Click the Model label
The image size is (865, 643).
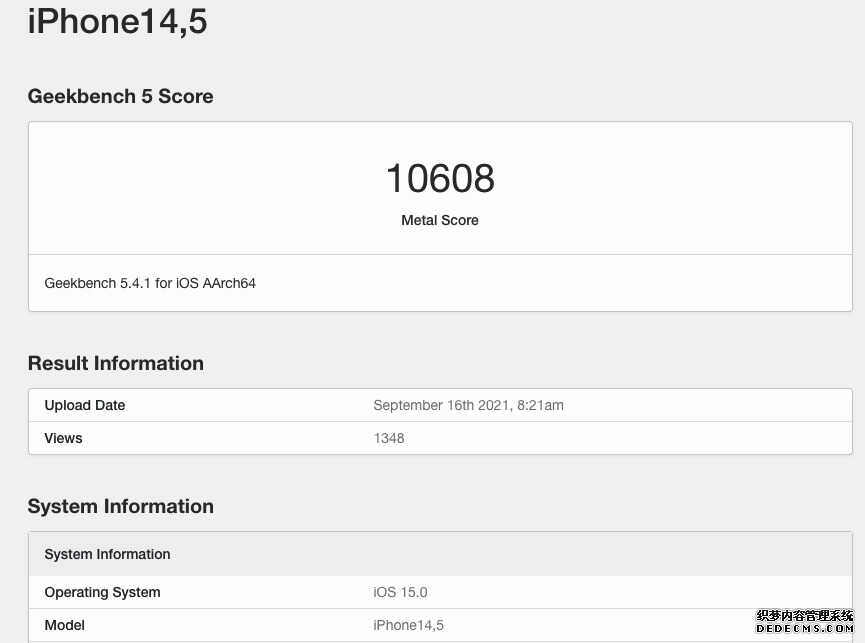click(65, 625)
